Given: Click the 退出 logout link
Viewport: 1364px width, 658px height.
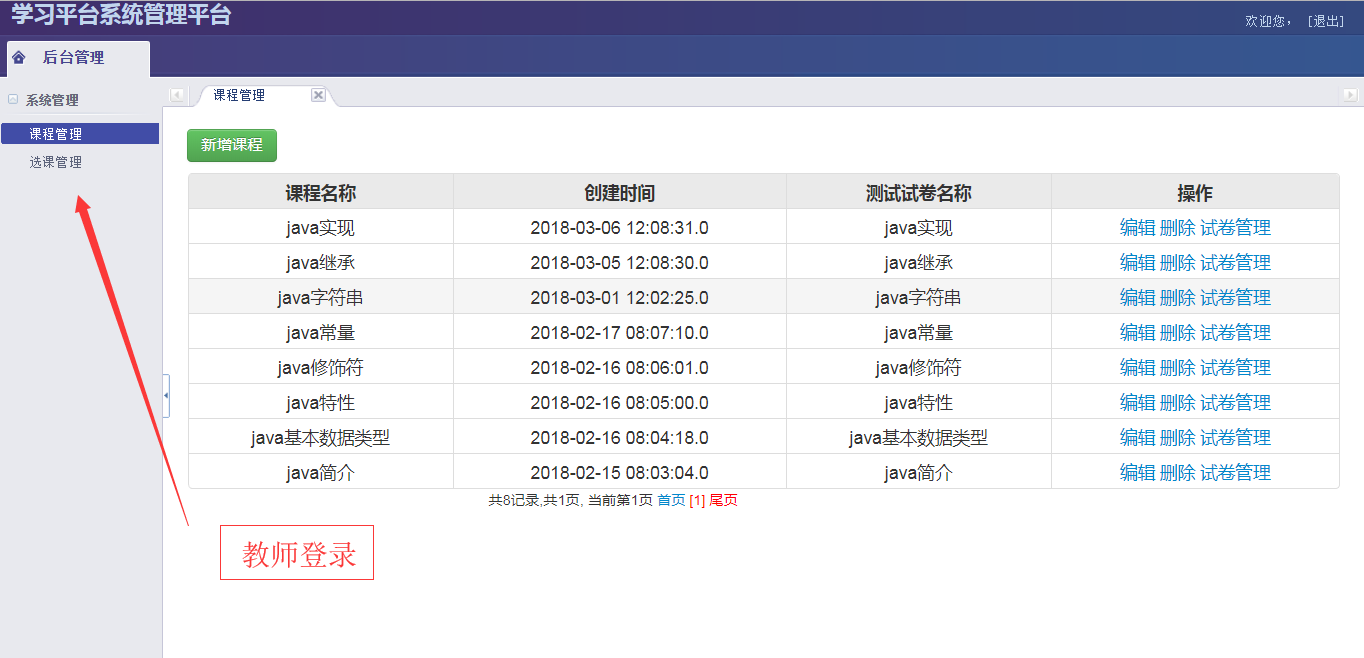Looking at the screenshot, I should coord(1326,21).
